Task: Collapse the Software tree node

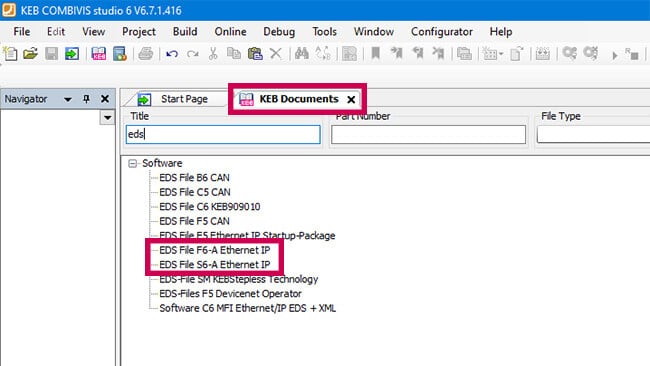Action: (x=132, y=163)
